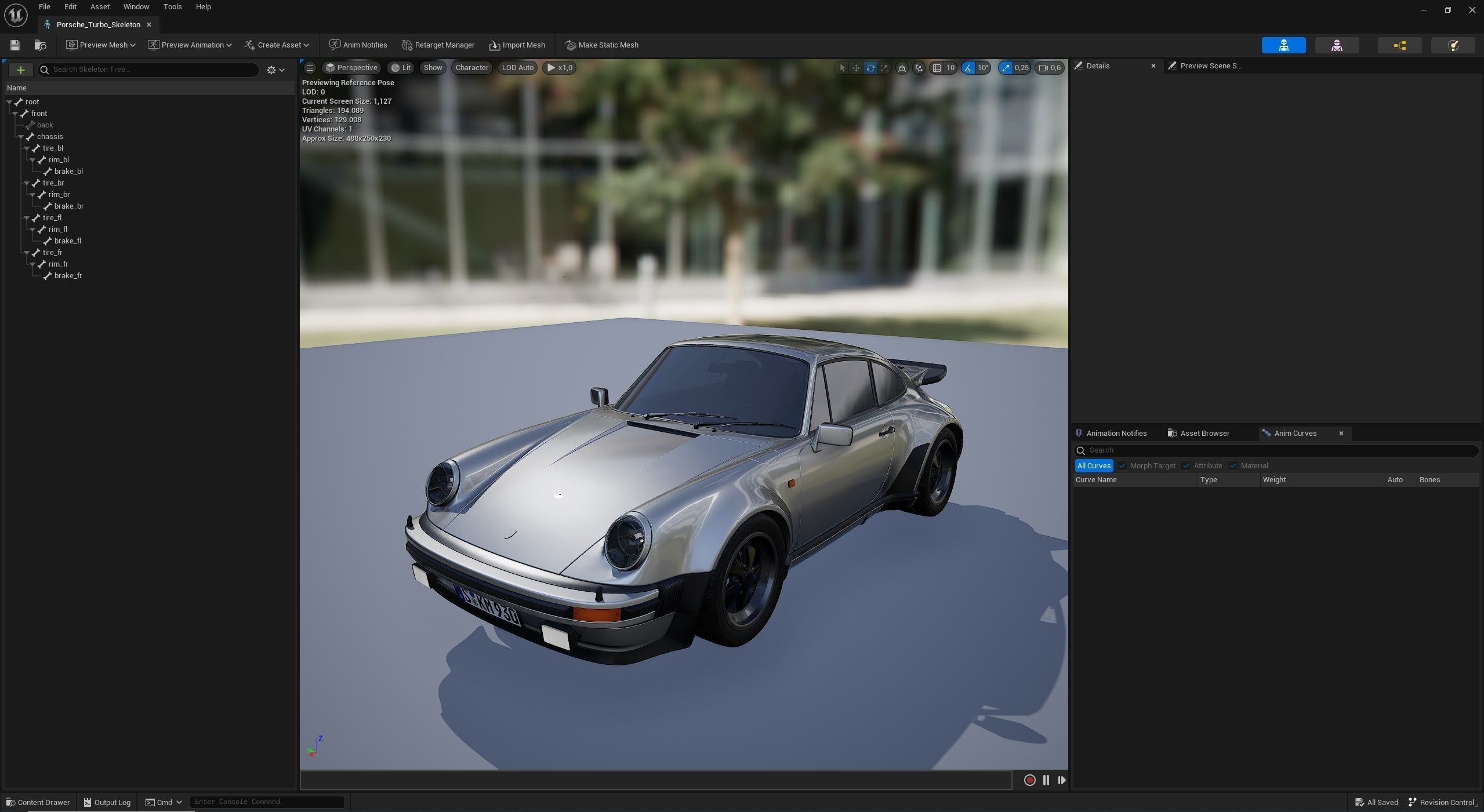
Task: Activate the Scale gizmo tool
Action: (883, 68)
